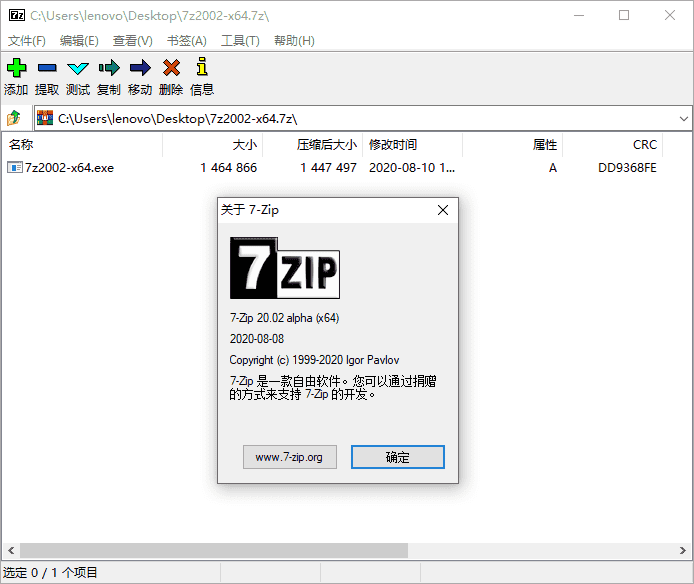Click the Copy (复制) arrow icon

pos(109,68)
